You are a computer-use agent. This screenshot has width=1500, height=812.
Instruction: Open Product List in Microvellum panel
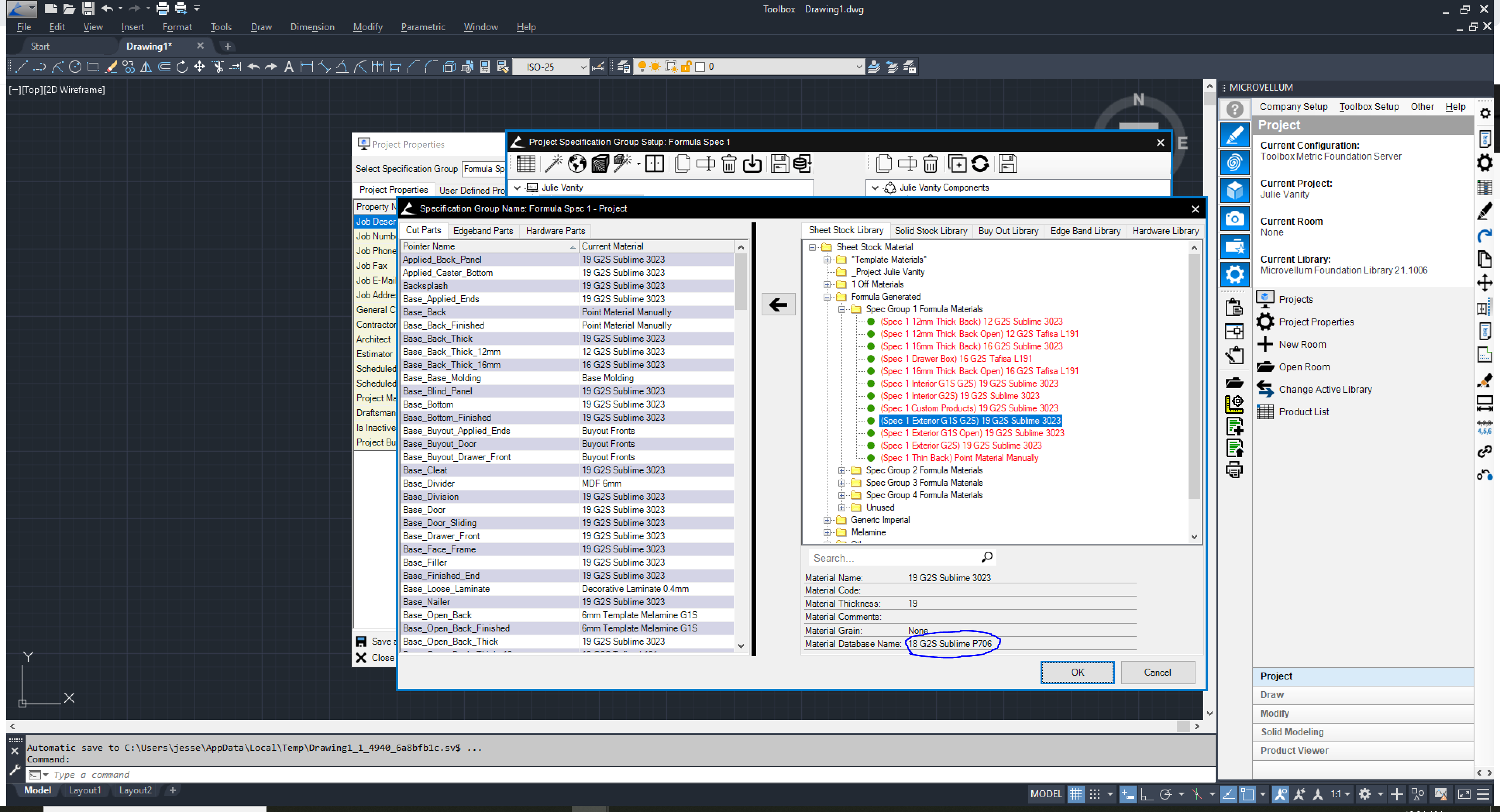1303,412
